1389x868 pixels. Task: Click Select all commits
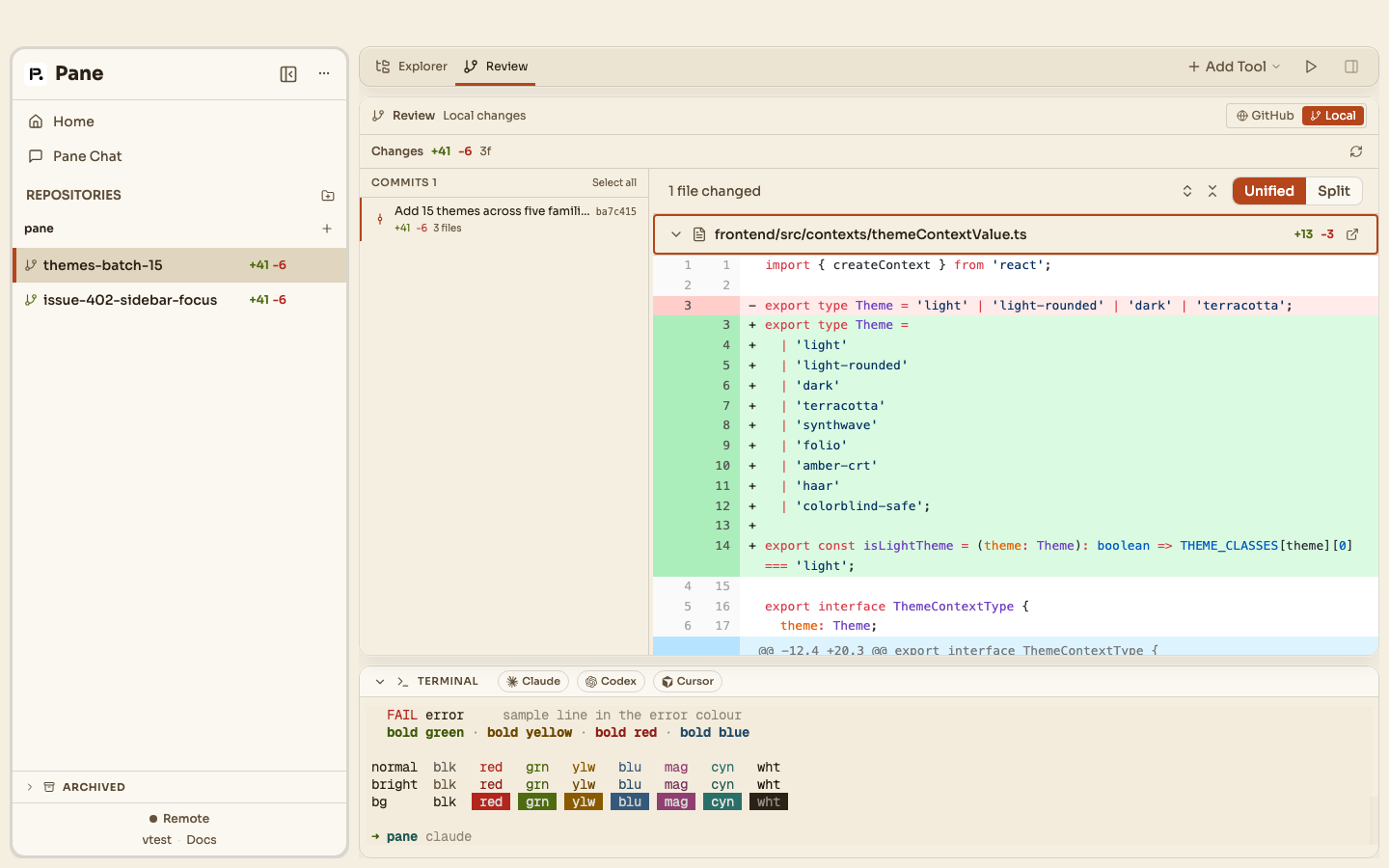point(614,182)
